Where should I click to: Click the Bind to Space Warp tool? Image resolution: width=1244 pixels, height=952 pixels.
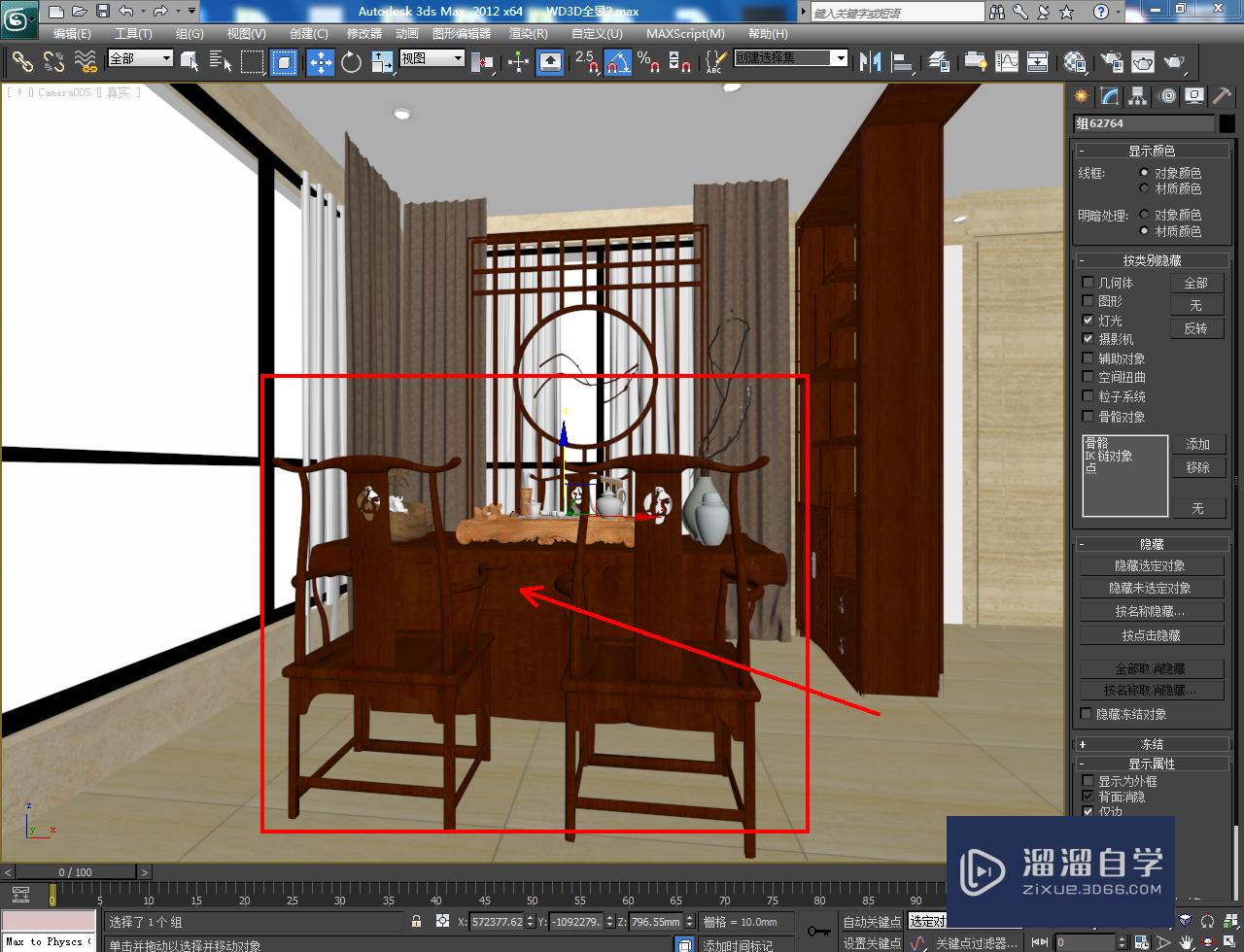tap(86, 62)
